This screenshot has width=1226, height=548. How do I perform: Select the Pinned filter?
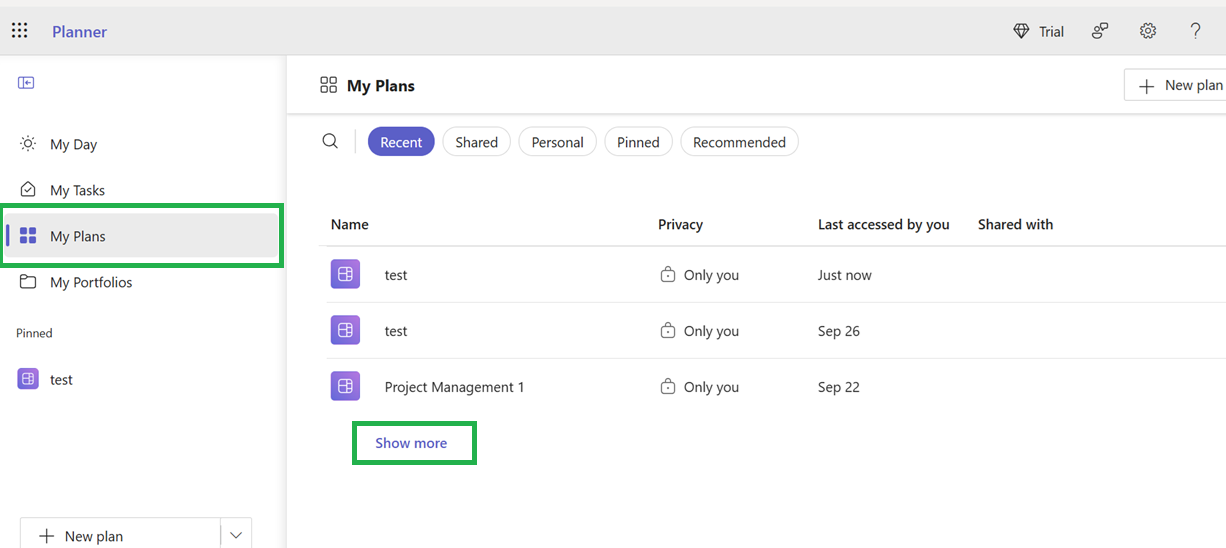(x=638, y=142)
